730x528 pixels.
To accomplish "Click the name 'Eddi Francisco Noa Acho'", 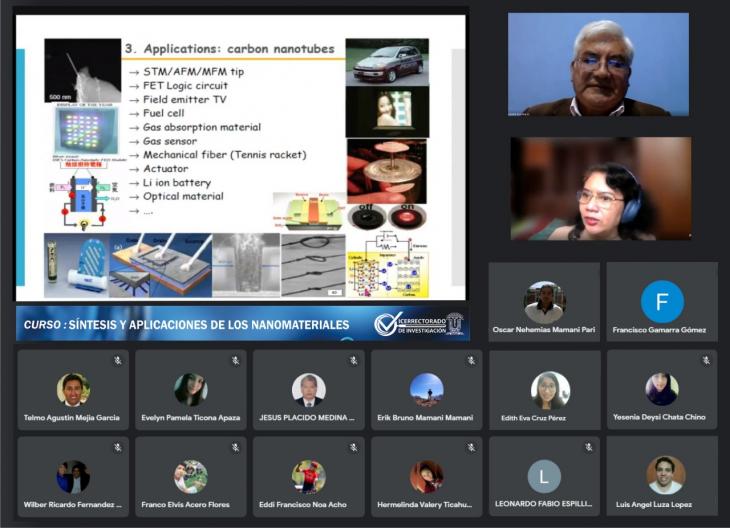I will (x=303, y=505).
